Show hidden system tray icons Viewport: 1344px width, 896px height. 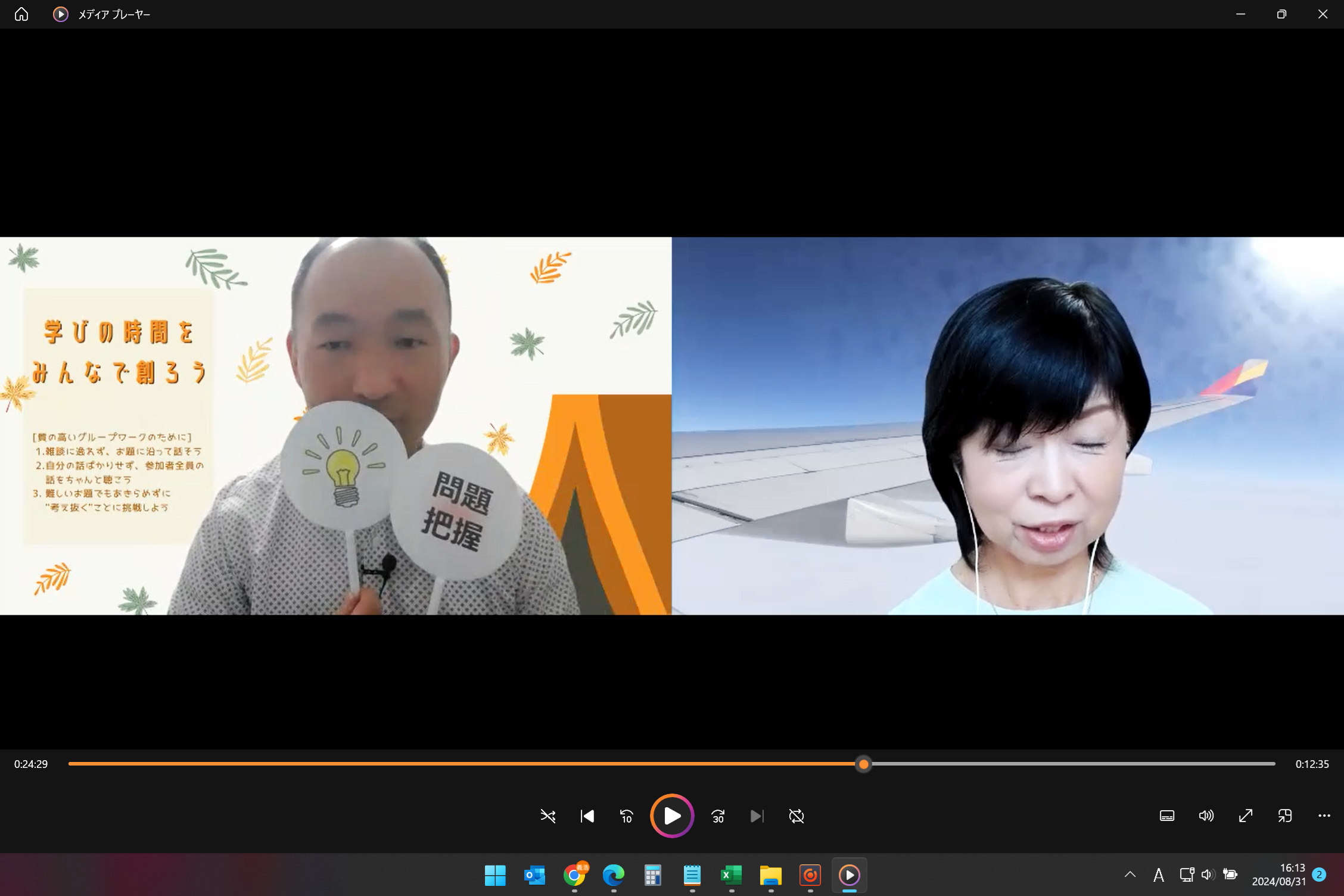point(1130,875)
